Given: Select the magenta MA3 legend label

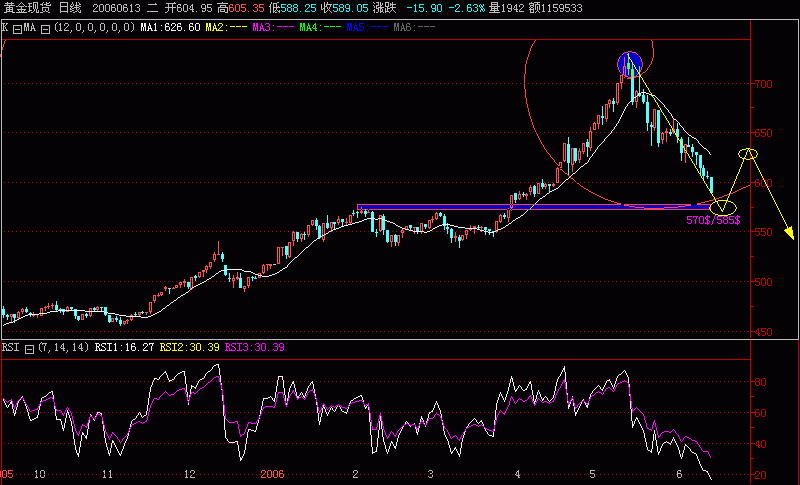Looking at the screenshot, I should (x=273, y=28).
